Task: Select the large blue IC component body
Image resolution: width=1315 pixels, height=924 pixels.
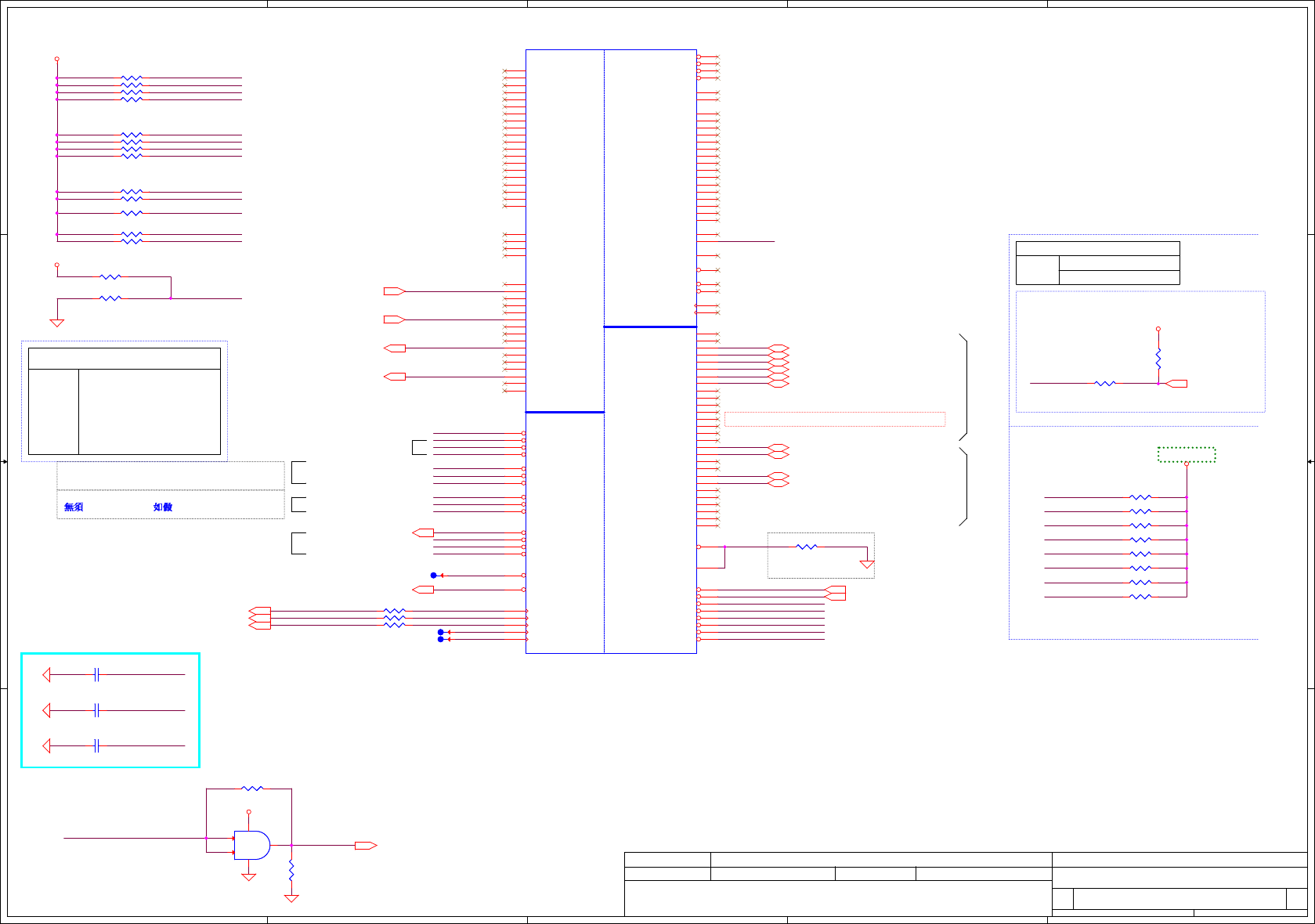Action: point(611,352)
